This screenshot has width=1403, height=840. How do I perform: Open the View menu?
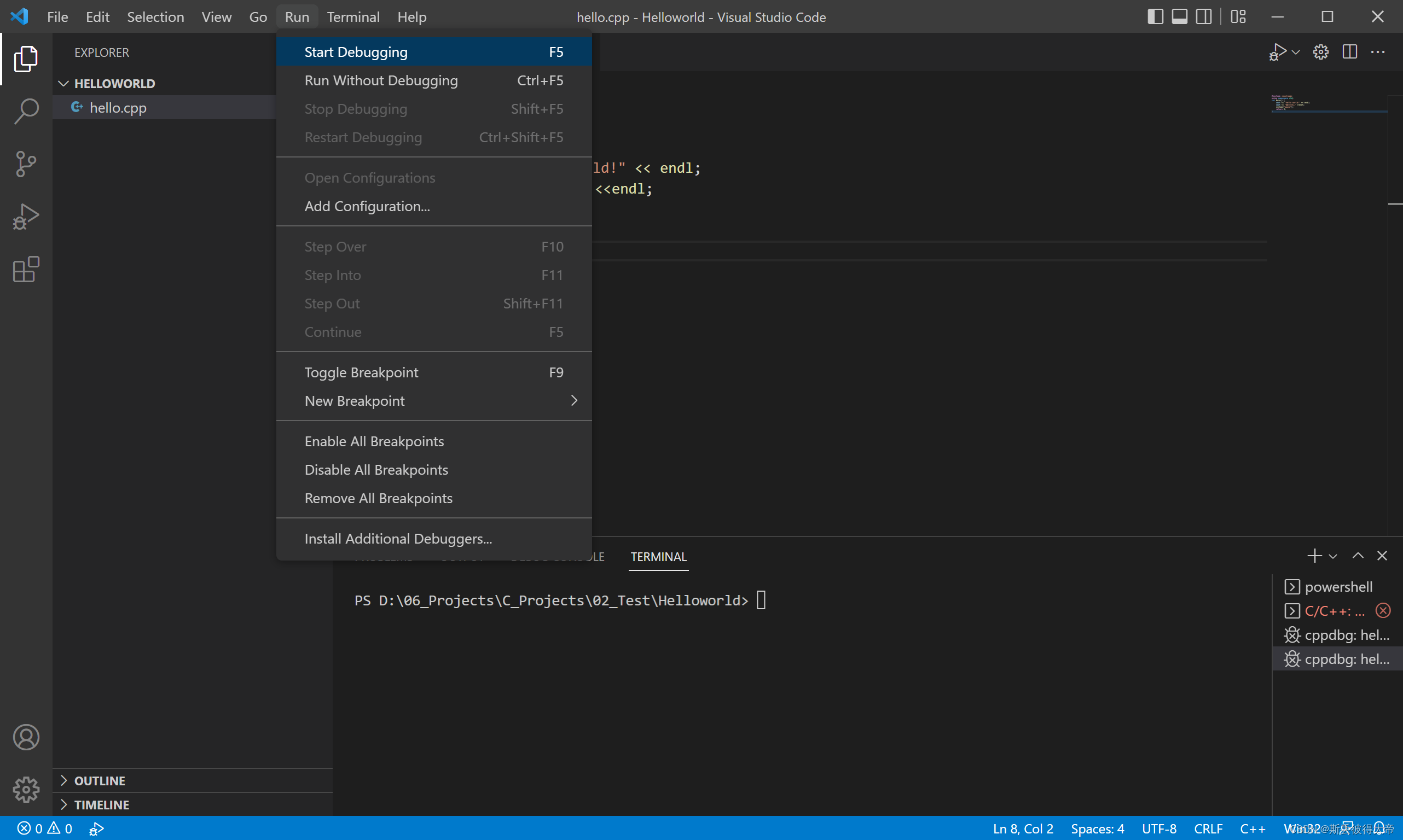[216, 17]
